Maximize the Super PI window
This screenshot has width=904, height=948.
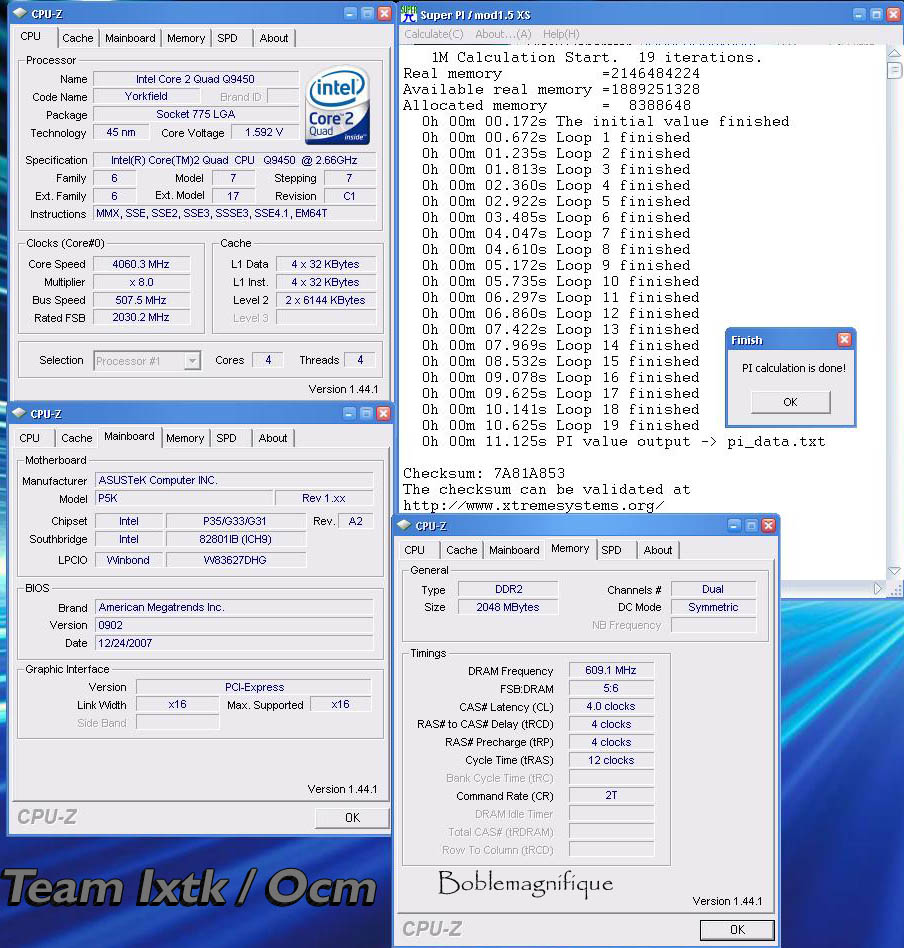pos(876,15)
